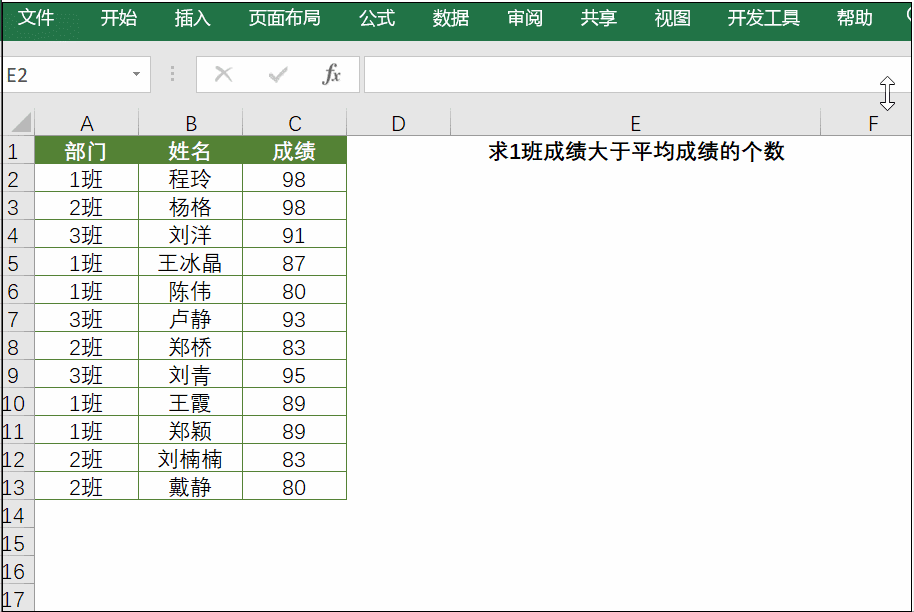Image resolution: width=914 pixels, height=612 pixels.
Task: Select the 共享 ribbon tab
Action: pos(598,18)
